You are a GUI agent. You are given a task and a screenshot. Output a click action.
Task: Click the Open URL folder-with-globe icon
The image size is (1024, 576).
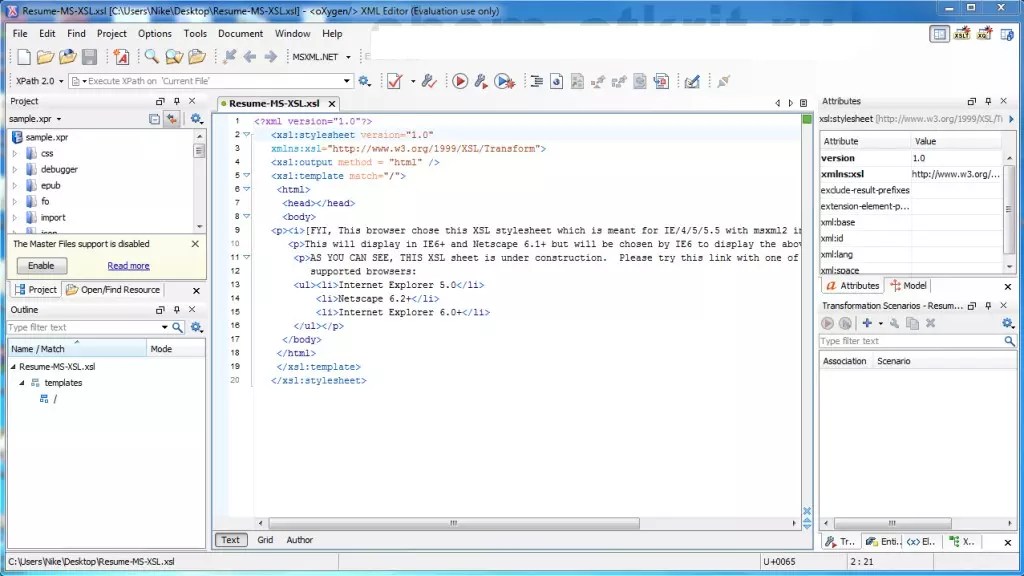(67, 57)
